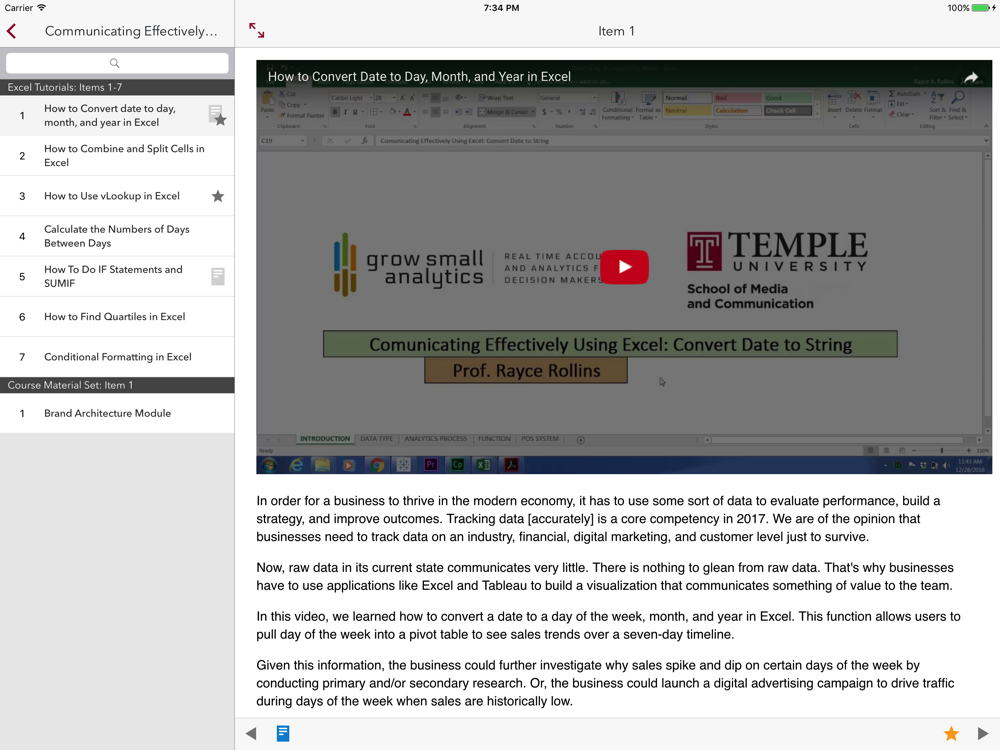This screenshot has height=750, width=1000.
Task: Select Course Material Set: Item 1 header
Action: tap(117, 385)
